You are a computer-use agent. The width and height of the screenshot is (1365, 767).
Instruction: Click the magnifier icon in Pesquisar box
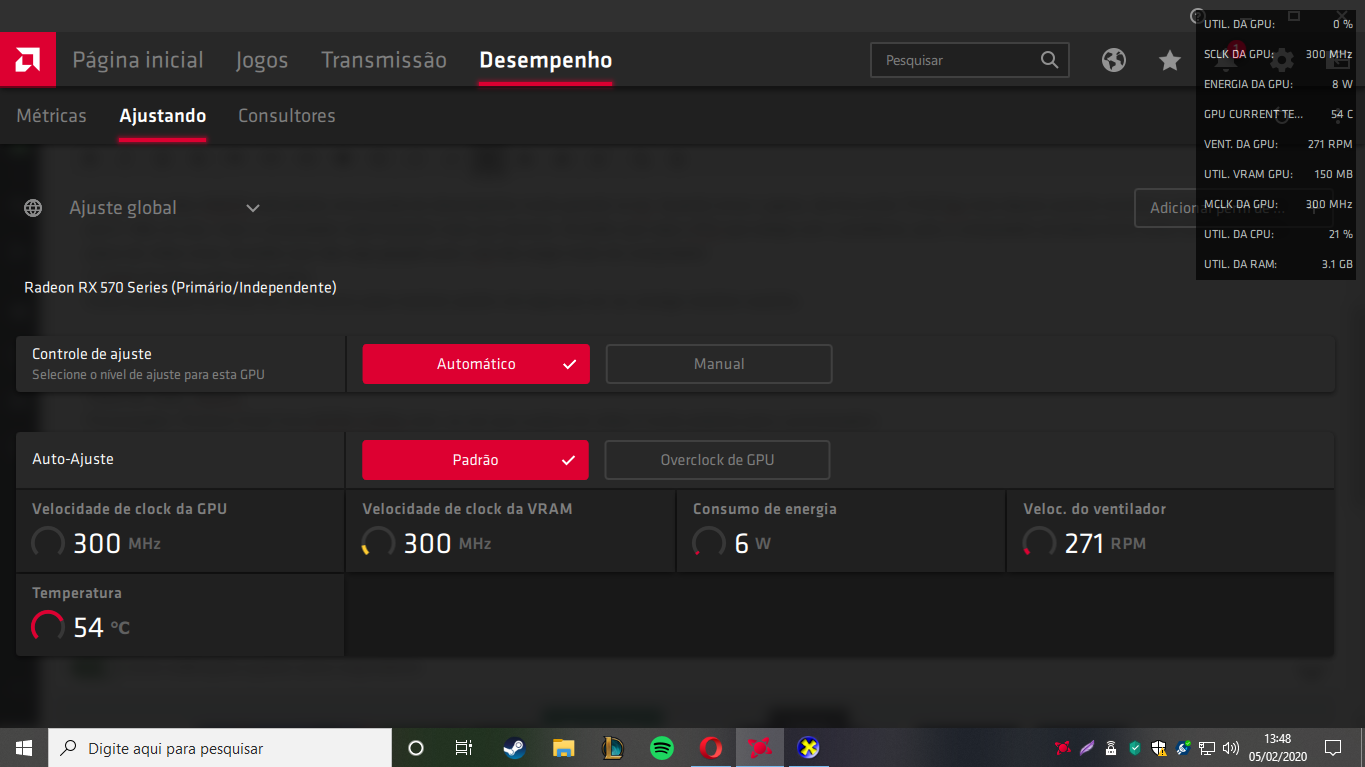1049,60
